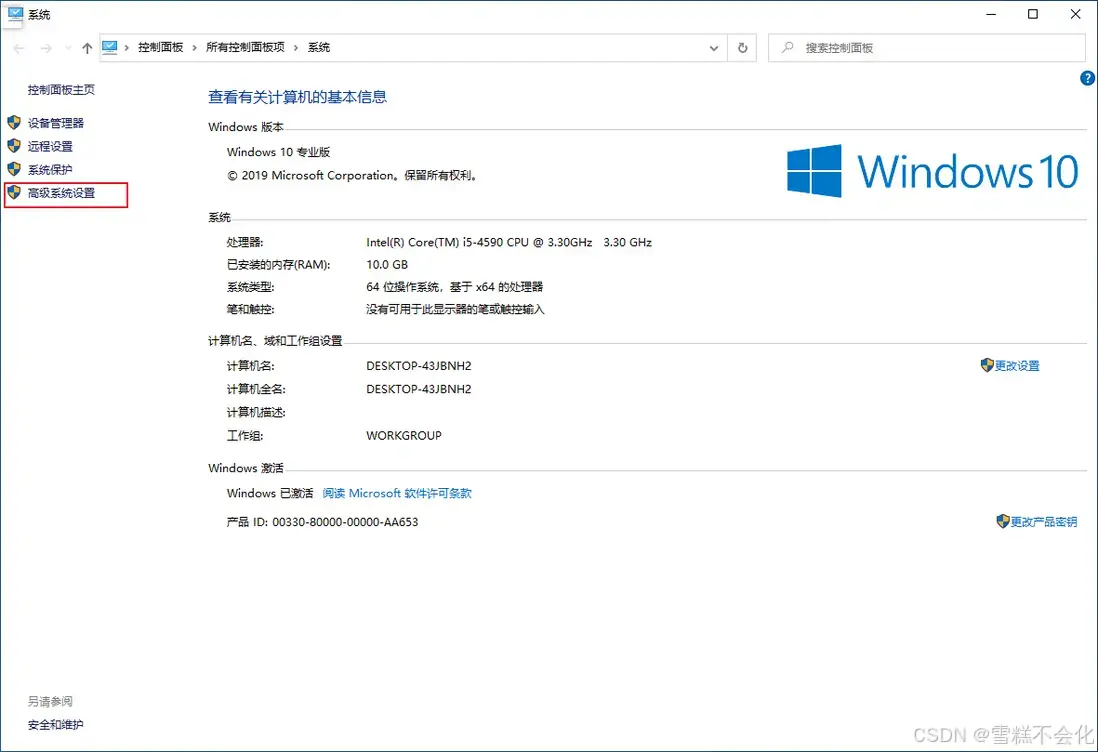
Task: Click Windows 10 专业版 edition text
Action: 279,152
